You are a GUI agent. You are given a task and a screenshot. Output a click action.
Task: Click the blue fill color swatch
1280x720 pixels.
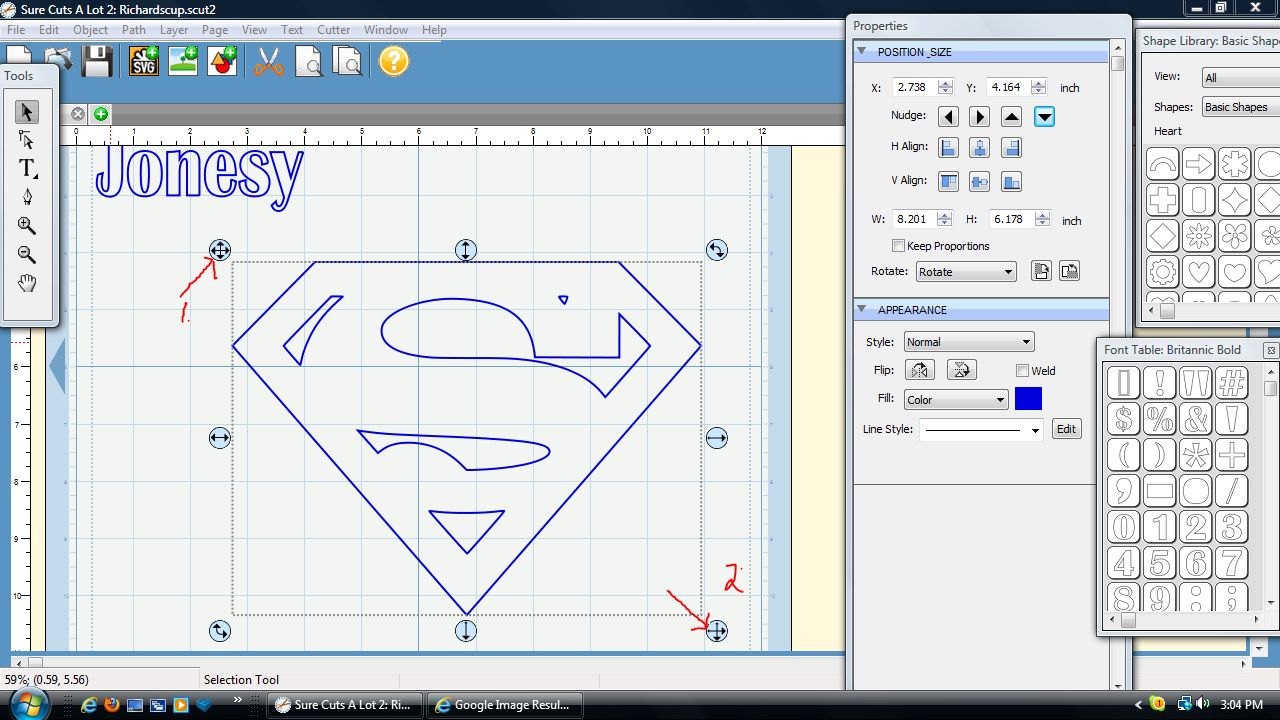[1028, 399]
